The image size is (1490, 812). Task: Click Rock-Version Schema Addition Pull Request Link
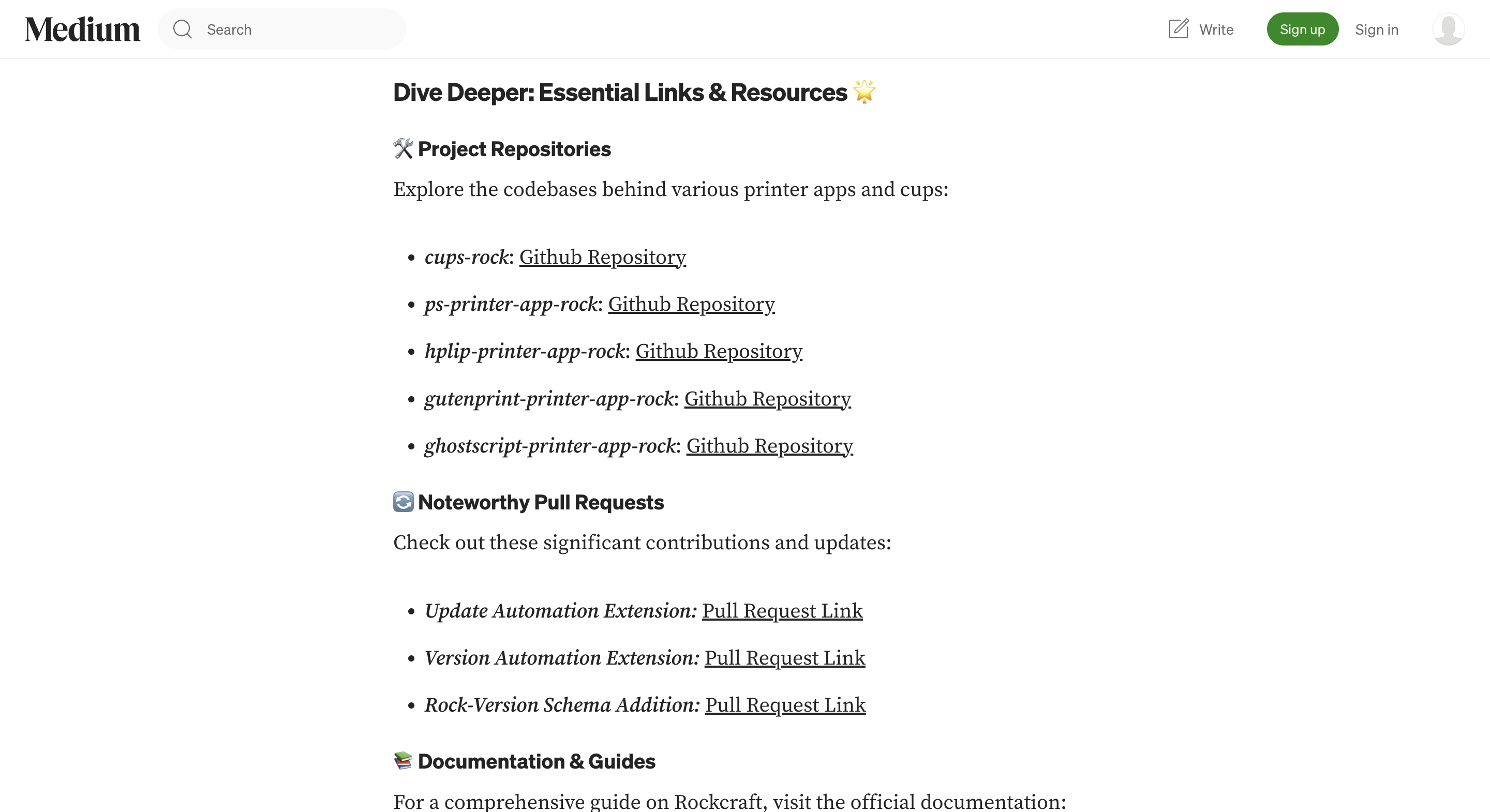tap(786, 705)
